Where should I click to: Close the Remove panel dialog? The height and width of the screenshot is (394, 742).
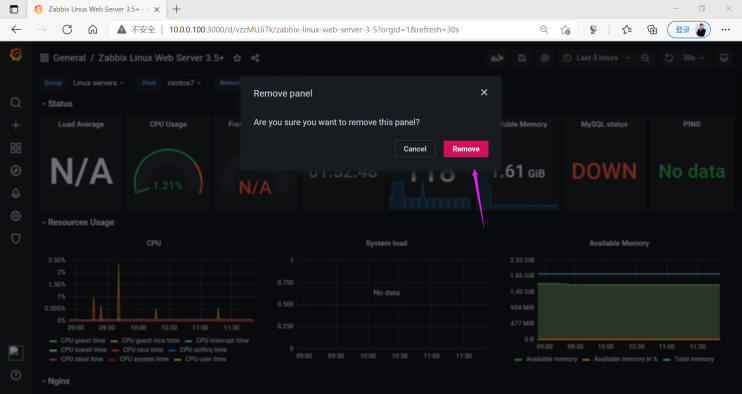click(484, 93)
